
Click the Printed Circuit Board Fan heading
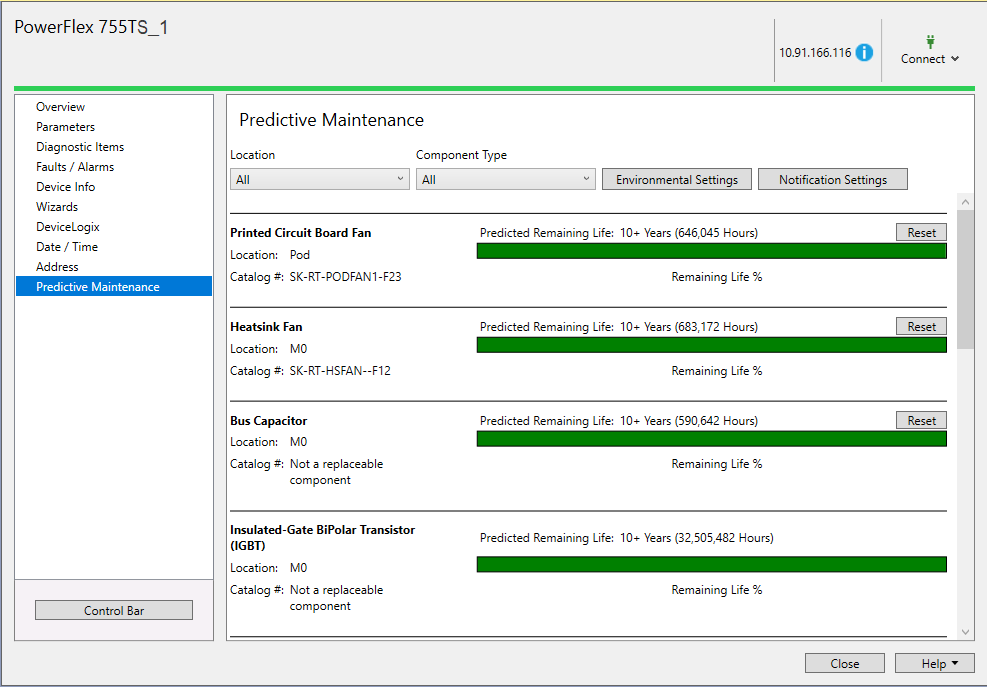point(301,232)
